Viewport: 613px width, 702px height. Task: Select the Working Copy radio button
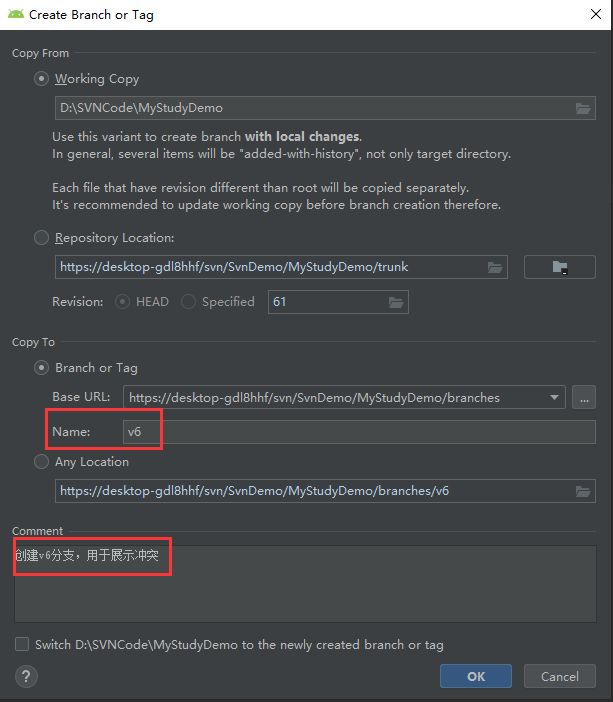pyautogui.click(x=41, y=79)
